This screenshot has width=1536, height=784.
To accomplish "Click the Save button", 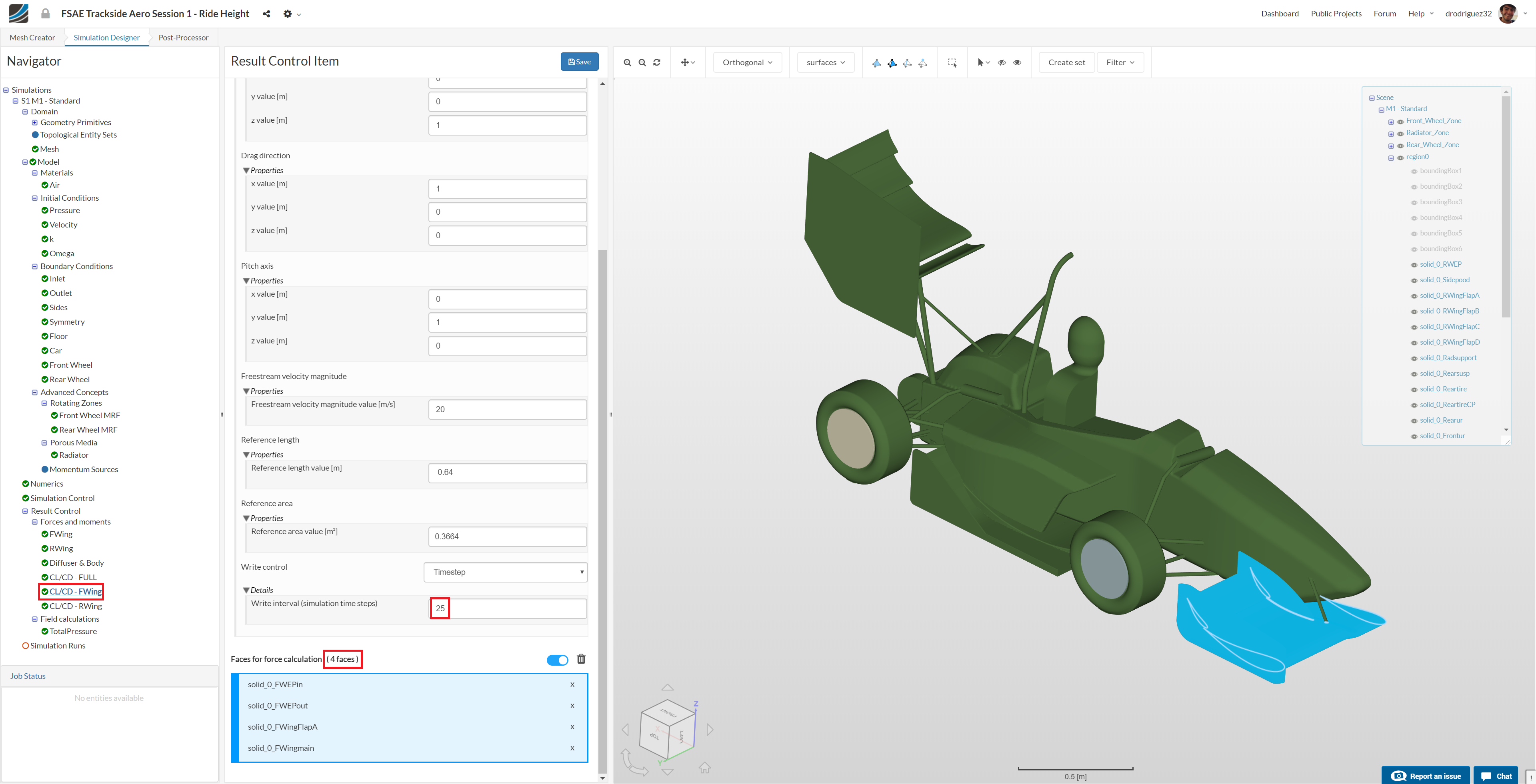I will [579, 62].
